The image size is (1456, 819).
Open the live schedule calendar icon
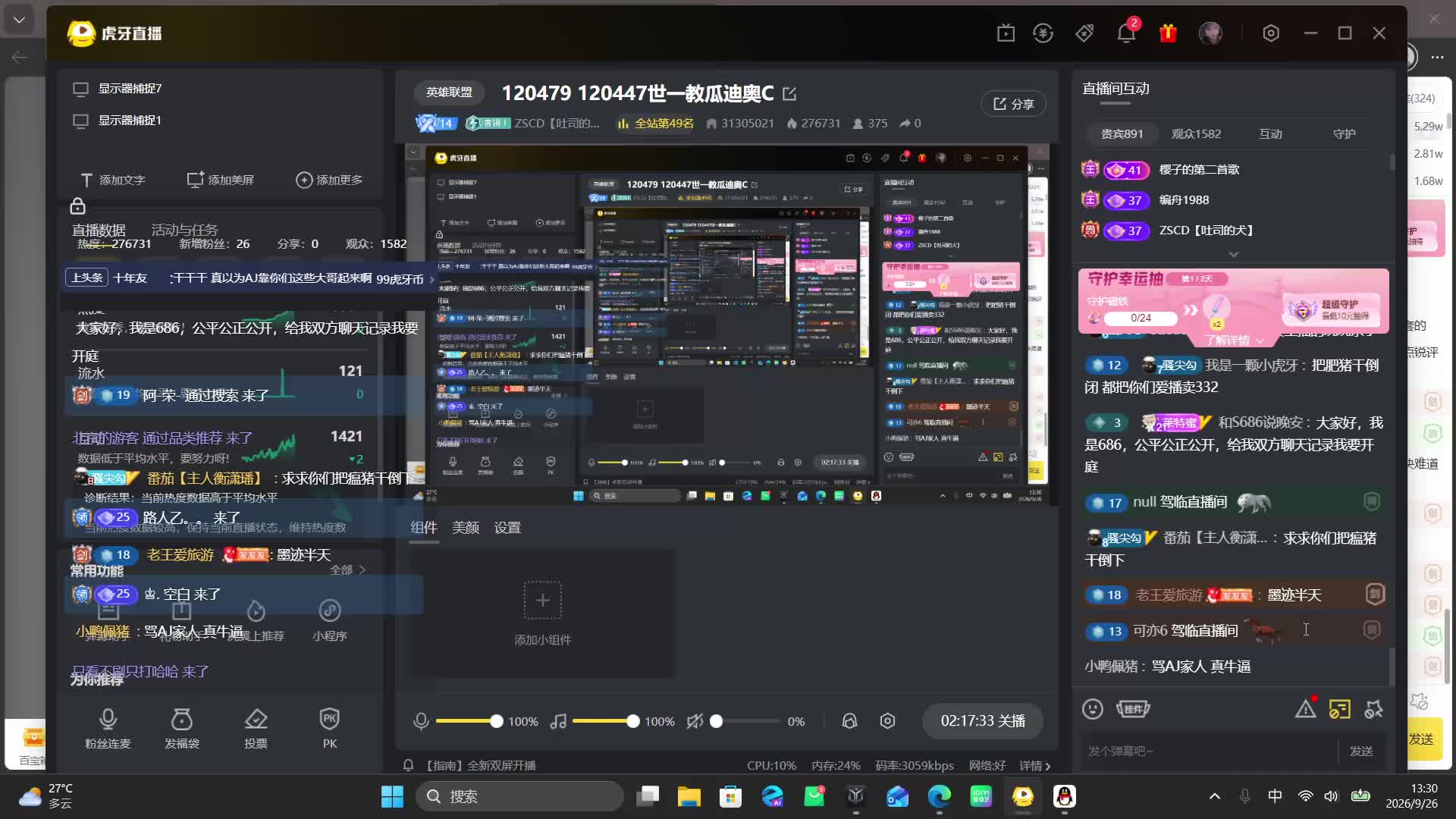coord(1006,33)
